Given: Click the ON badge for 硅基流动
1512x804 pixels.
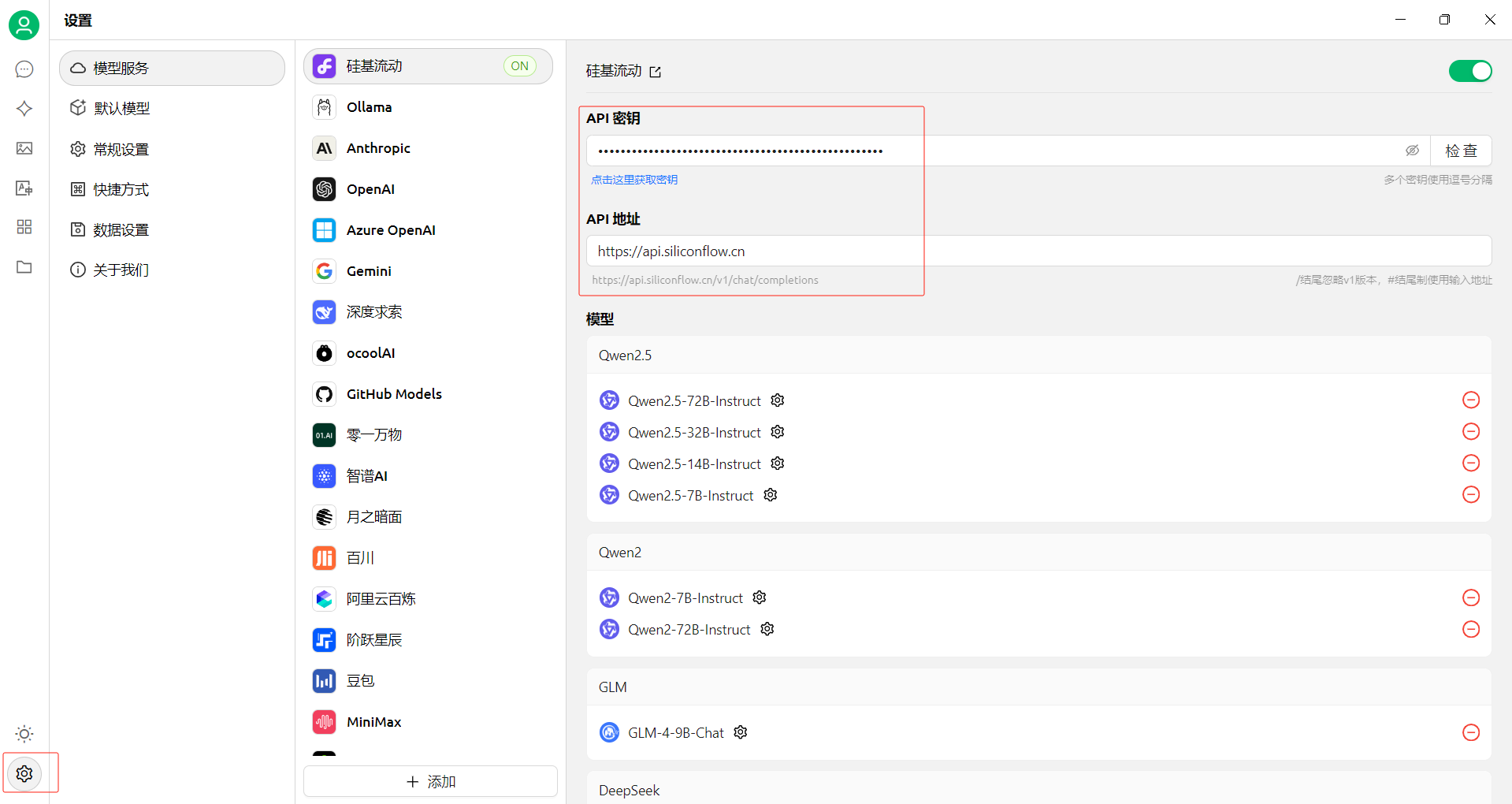Looking at the screenshot, I should [x=519, y=66].
